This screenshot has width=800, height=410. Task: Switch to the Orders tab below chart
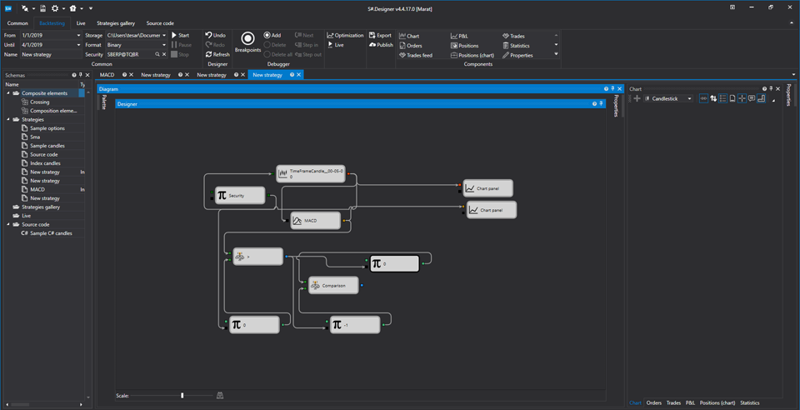[x=654, y=402]
